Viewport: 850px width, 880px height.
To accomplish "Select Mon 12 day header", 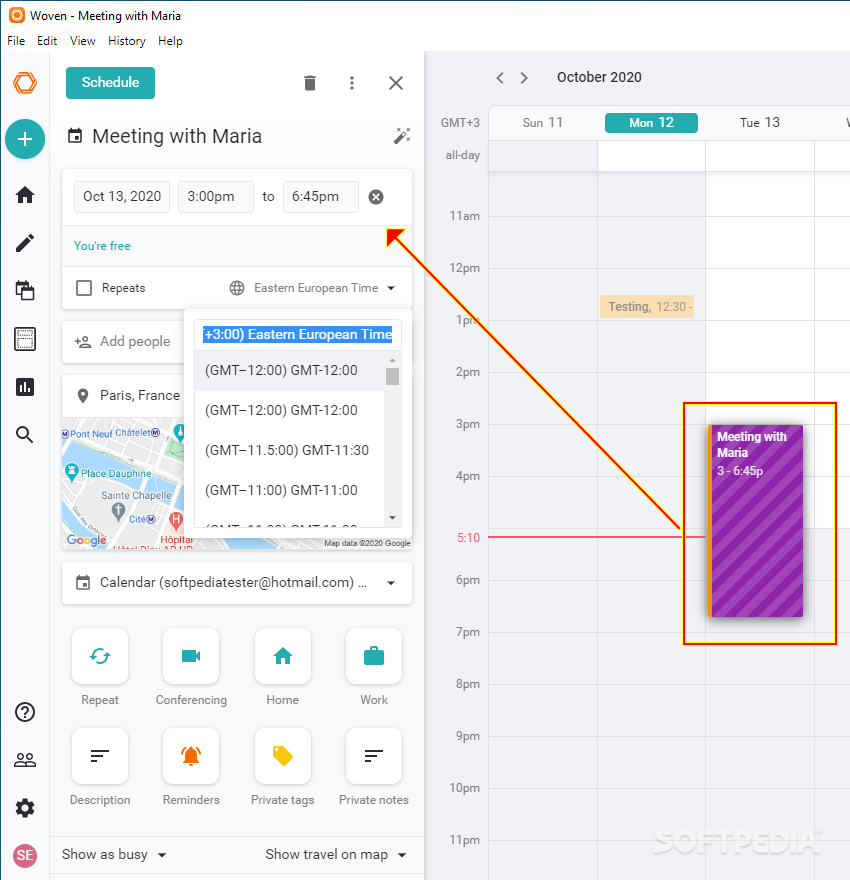I will [x=651, y=122].
